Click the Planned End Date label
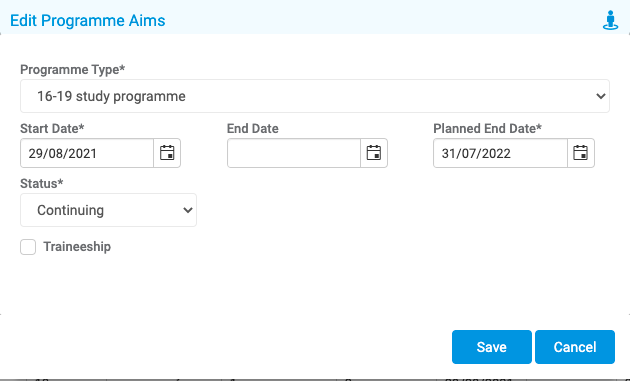The height and width of the screenshot is (381, 630). click(x=487, y=129)
